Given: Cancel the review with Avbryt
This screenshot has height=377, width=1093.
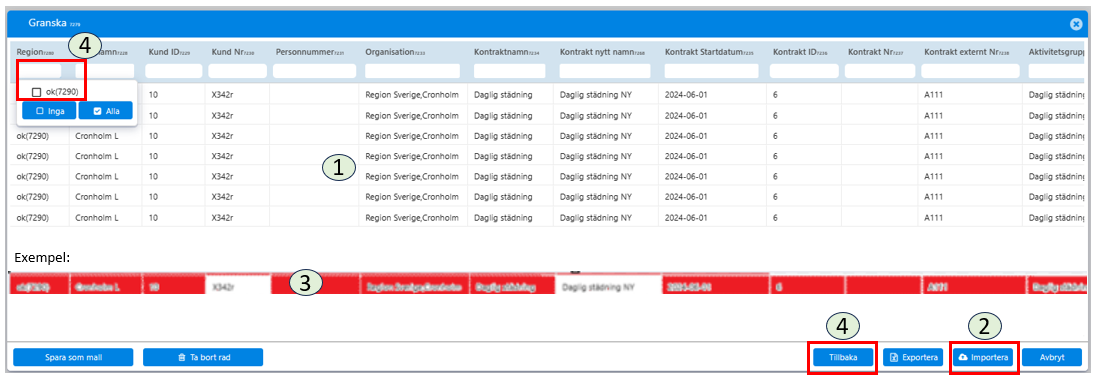Looking at the screenshot, I should tap(1052, 357).
